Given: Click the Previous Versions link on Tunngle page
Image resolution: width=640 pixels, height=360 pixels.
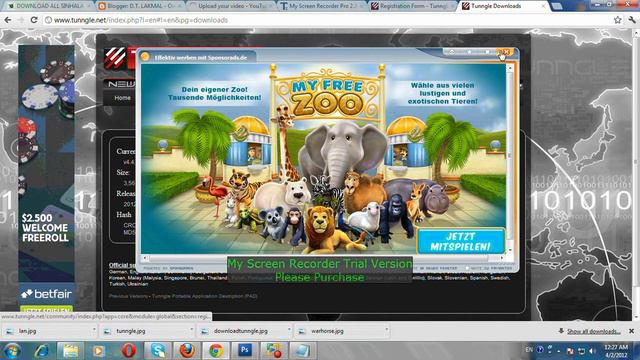Looking at the screenshot, I should click(129, 296).
